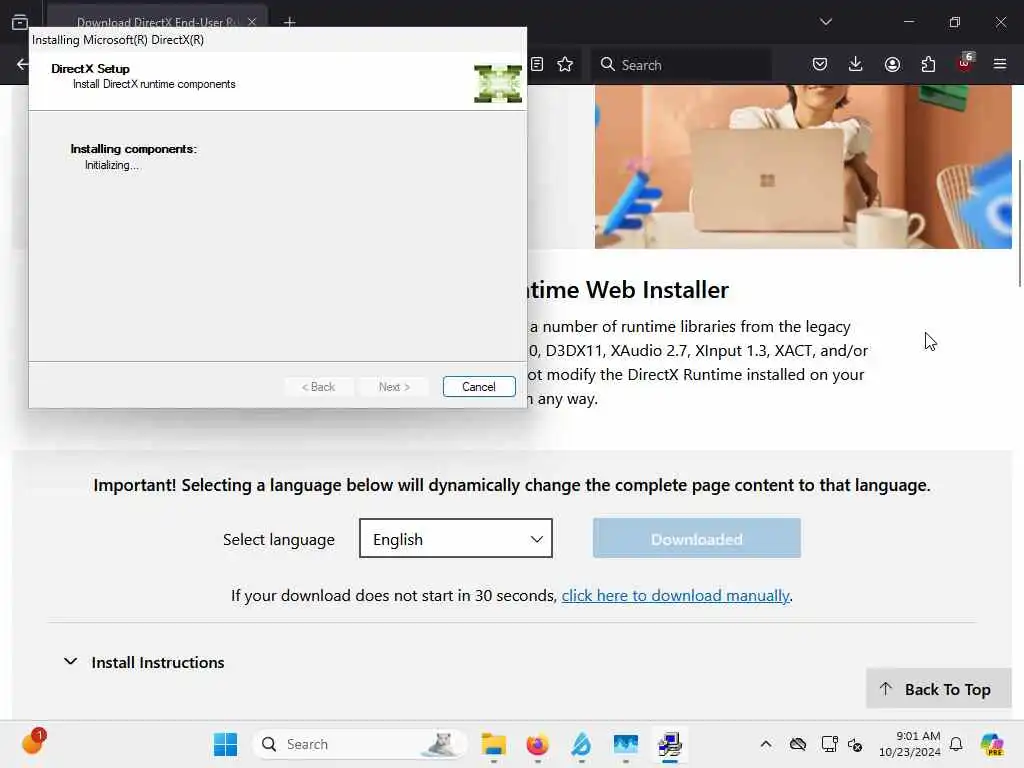Click the Web Installer heading text
This screenshot has width=1024, height=768.
tap(628, 289)
